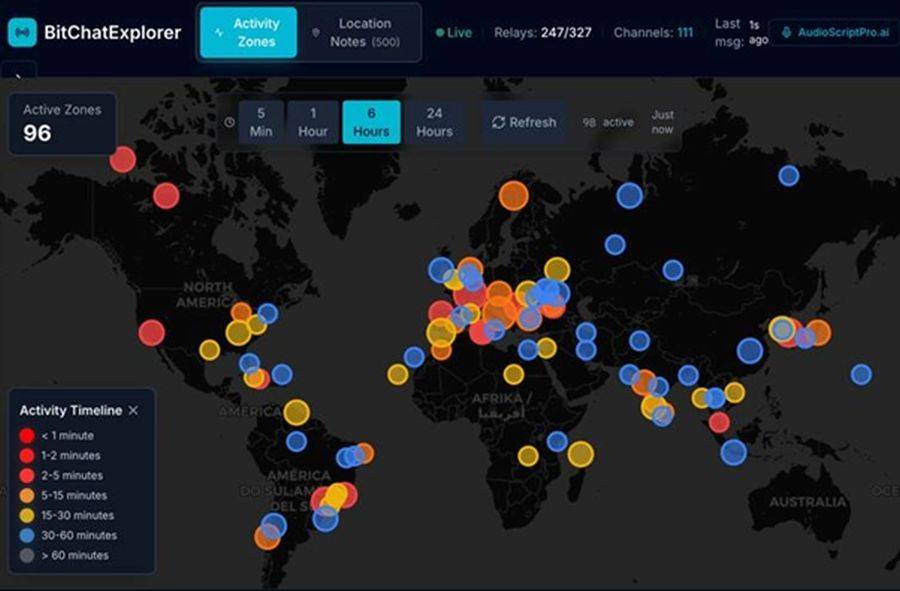This screenshot has width=900, height=591.
Task: Click the microphone icon in AudioScriptPro.ai badge
Action: point(787,33)
